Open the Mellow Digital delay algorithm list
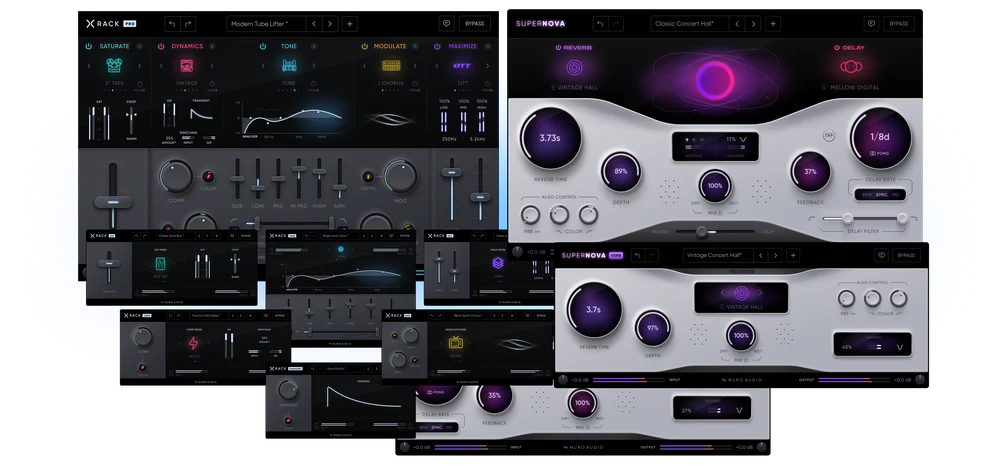 coord(851,87)
